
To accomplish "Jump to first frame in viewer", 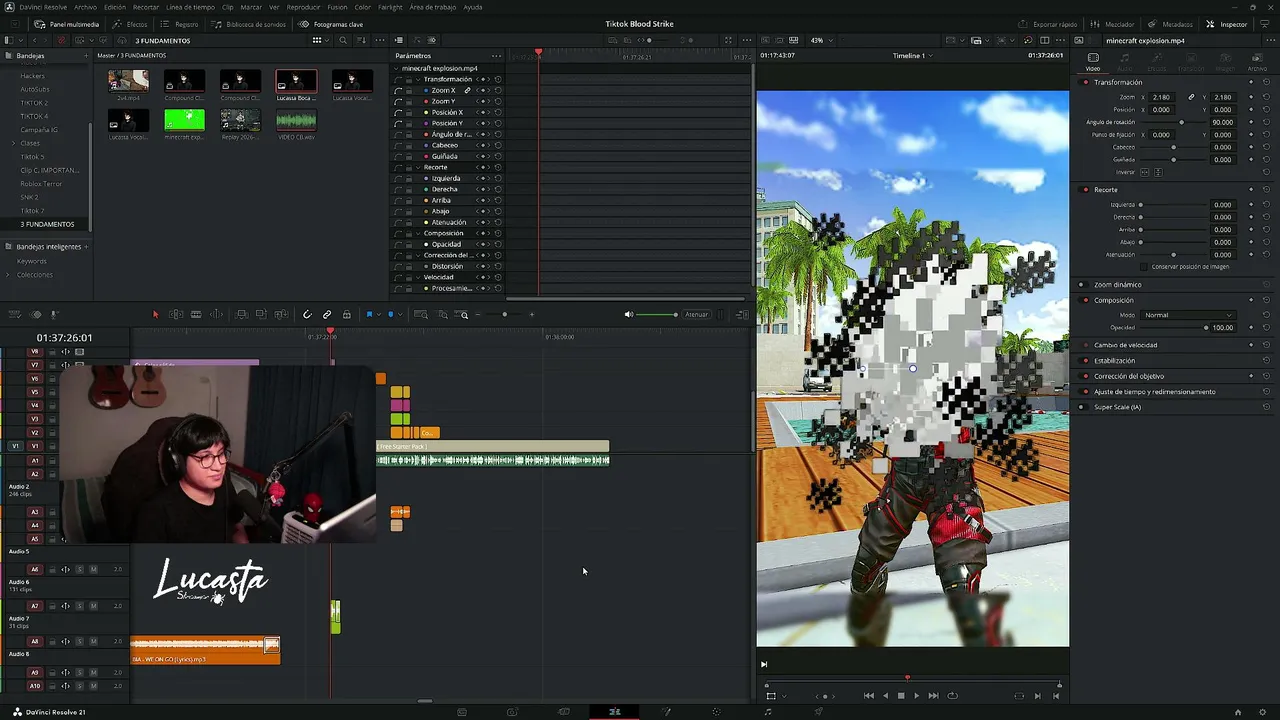I will [868, 696].
